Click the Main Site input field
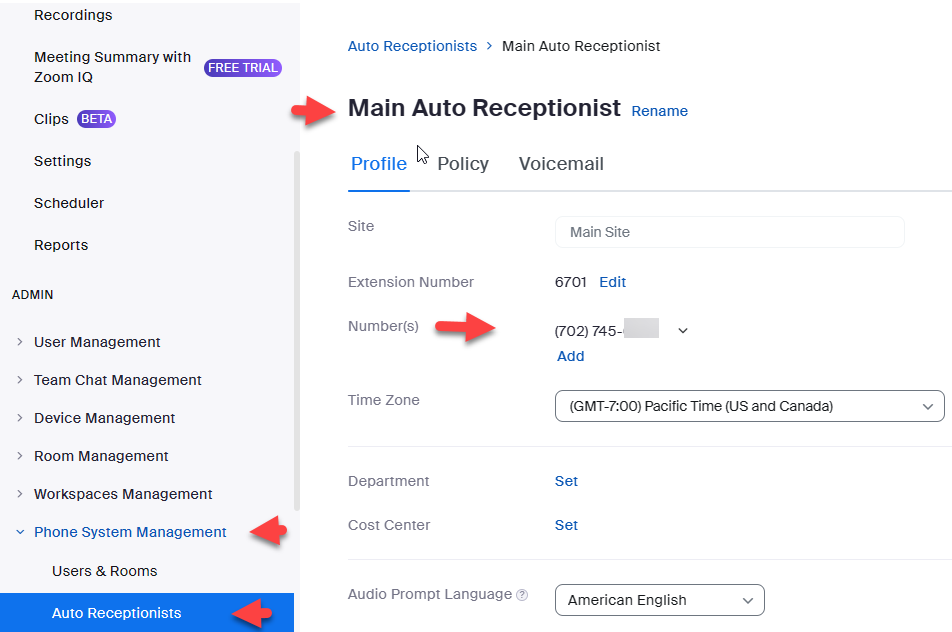Screen dimensions: 952x632 pyautogui.click(x=729, y=232)
